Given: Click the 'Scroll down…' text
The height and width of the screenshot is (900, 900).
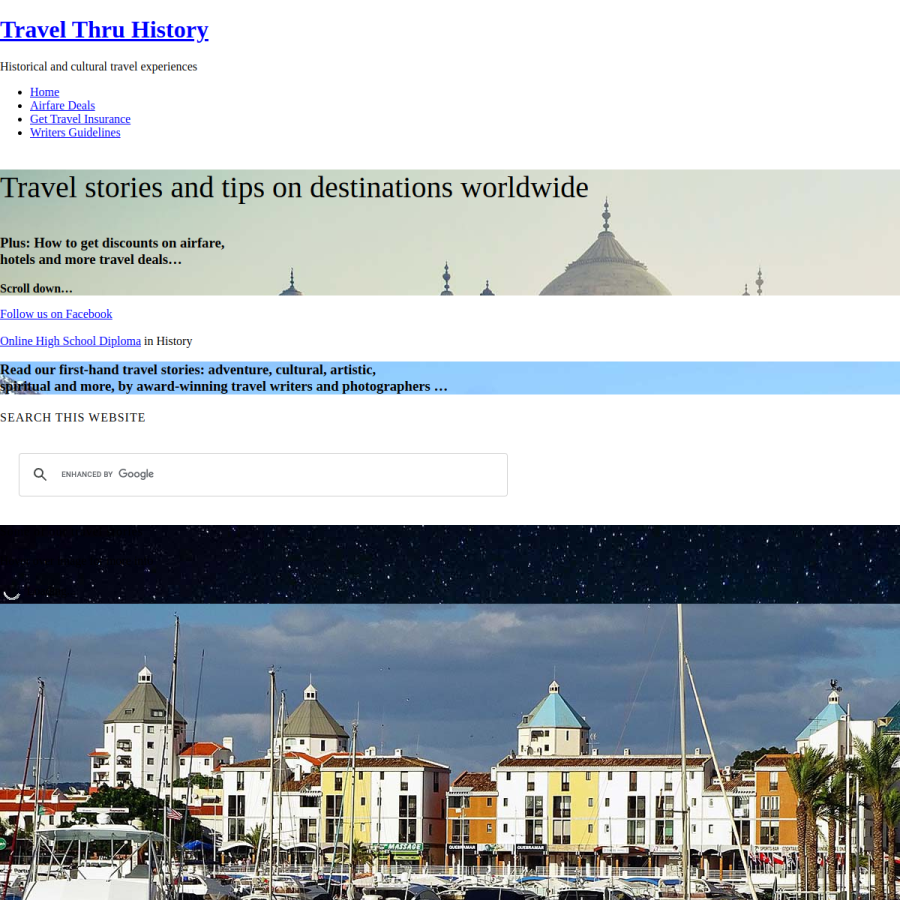Looking at the screenshot, I should click(x=36, y=288).
